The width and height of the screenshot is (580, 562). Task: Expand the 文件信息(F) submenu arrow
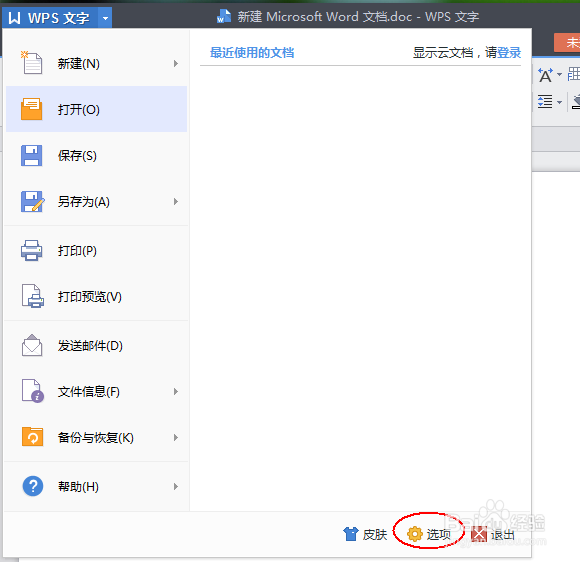(176, 391)
